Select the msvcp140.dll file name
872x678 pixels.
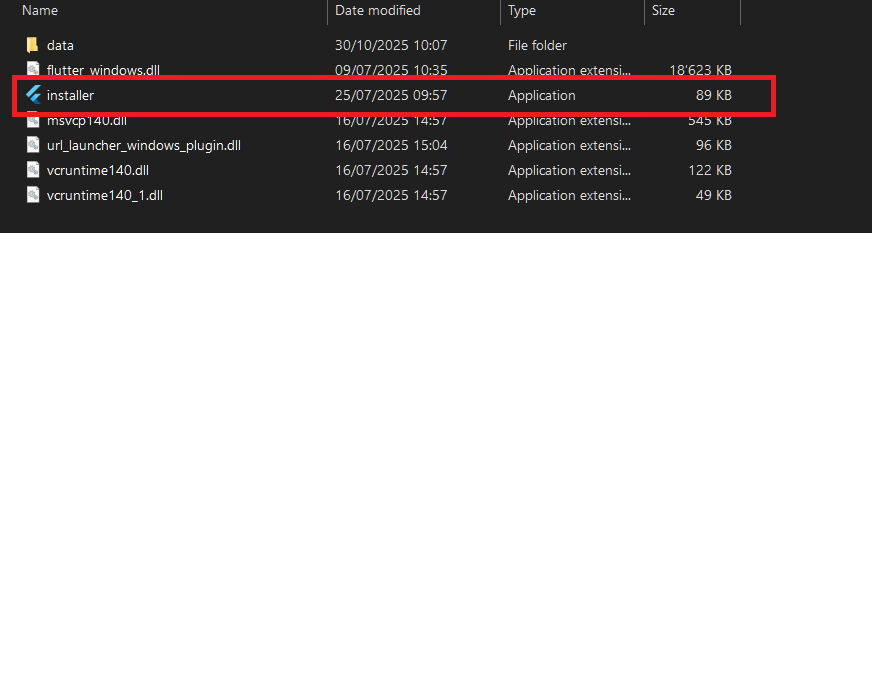pyautogui.click(x=86, y=121)
